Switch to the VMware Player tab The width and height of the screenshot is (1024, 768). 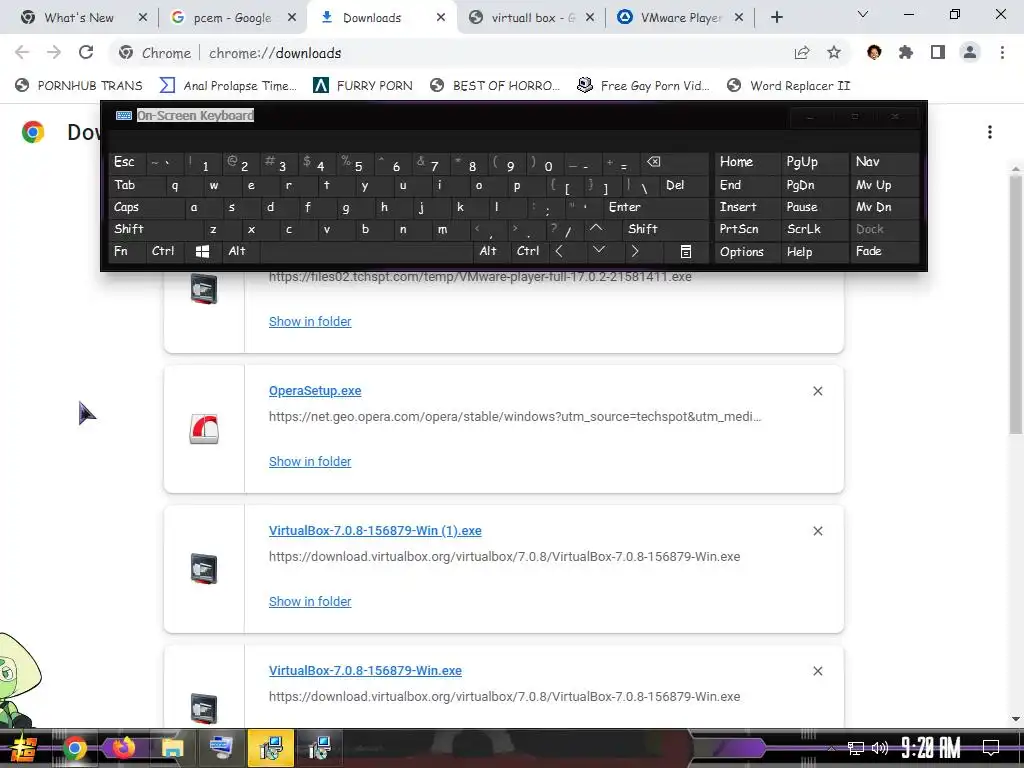pos(680,18)
